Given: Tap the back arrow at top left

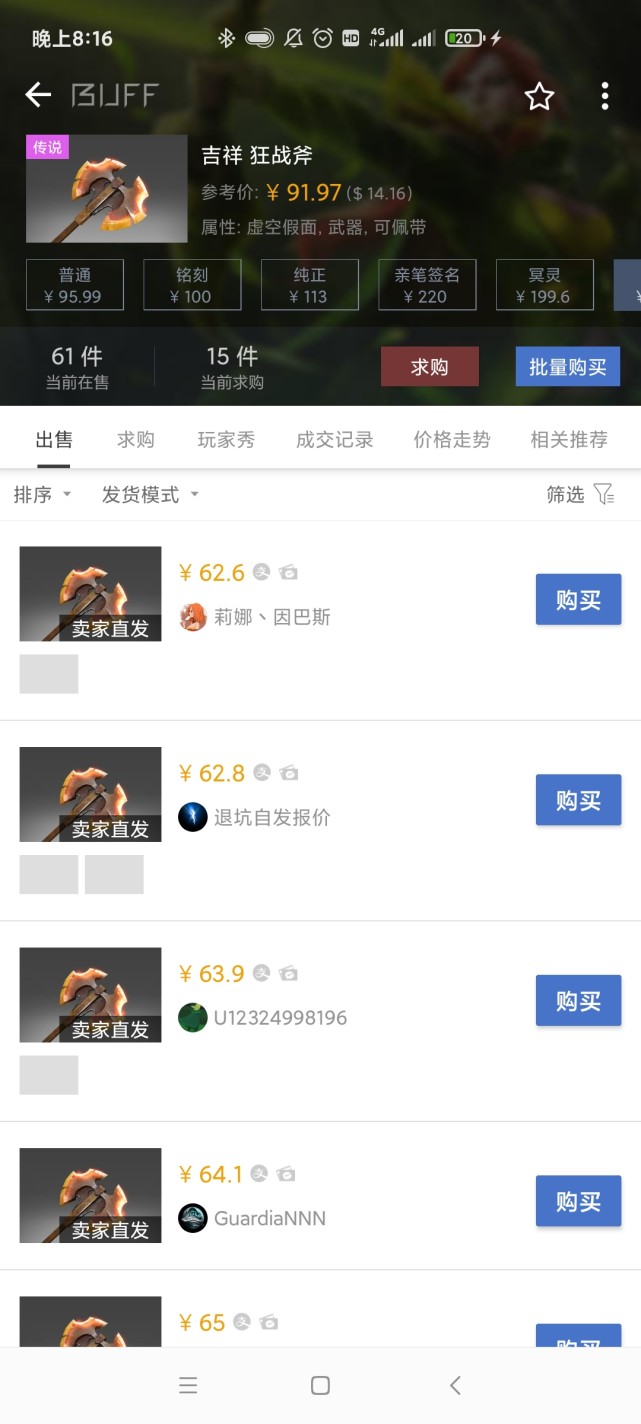Looking at the screenshot, I should tap(37, 95).
